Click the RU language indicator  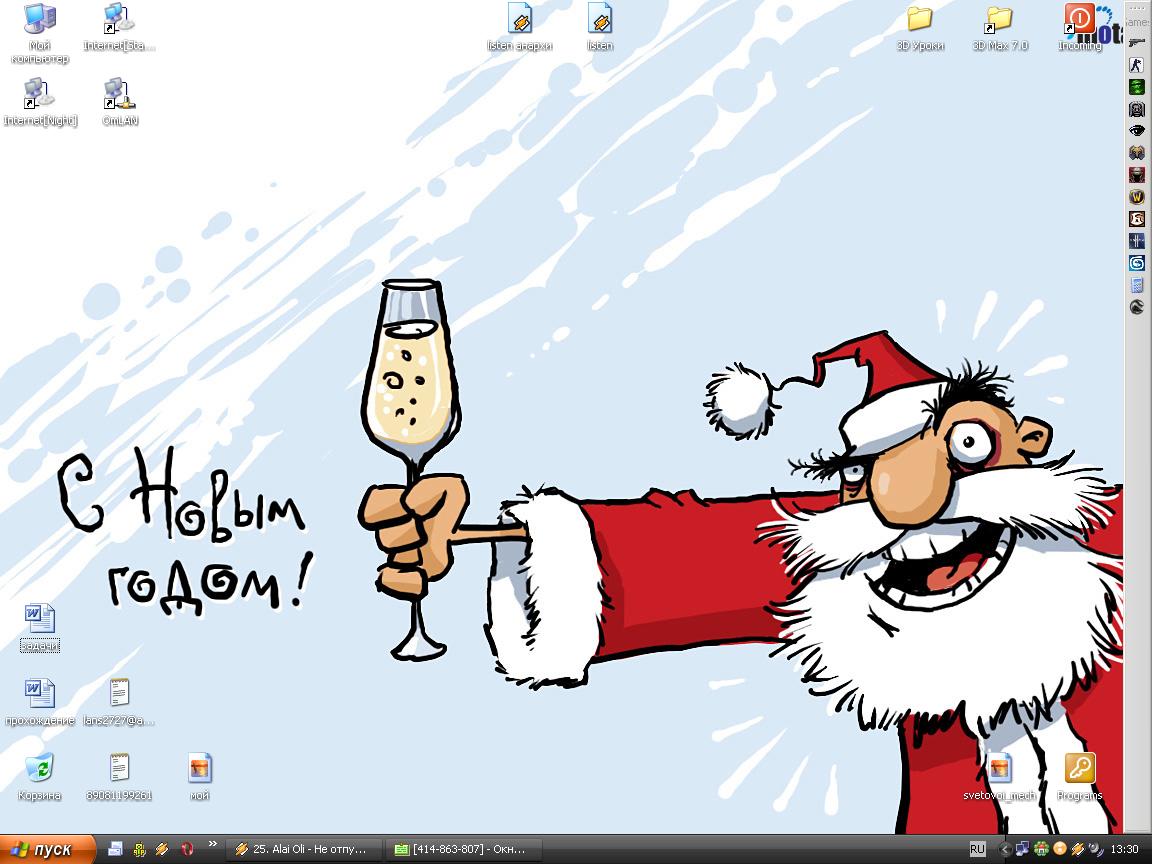point(977,849)
